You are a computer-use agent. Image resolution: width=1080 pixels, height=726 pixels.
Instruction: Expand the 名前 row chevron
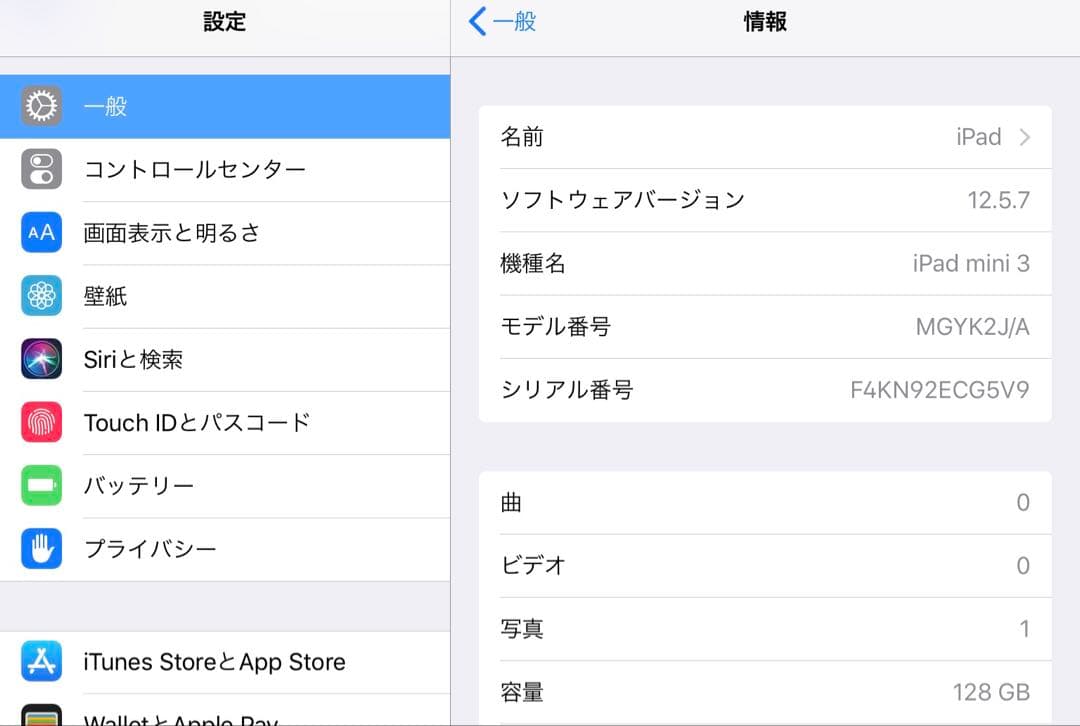(1025, 137)
